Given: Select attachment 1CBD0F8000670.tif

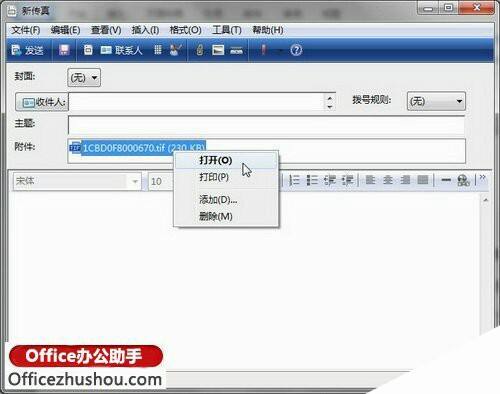Looking at the screenshot, I should 137,147.
